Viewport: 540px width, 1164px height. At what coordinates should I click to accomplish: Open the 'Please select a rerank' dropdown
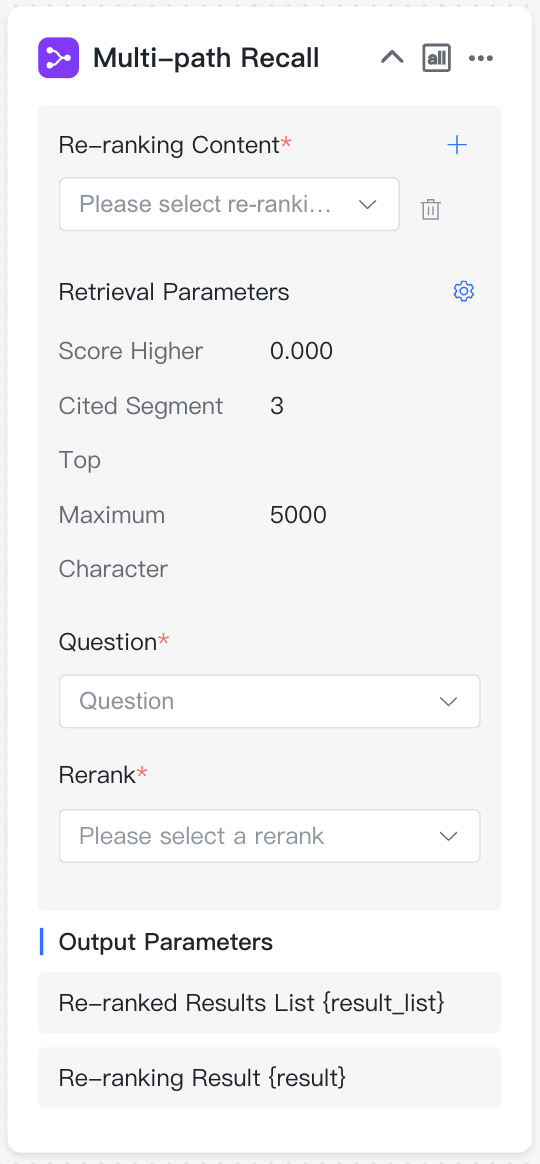click(x=270, y=836)
